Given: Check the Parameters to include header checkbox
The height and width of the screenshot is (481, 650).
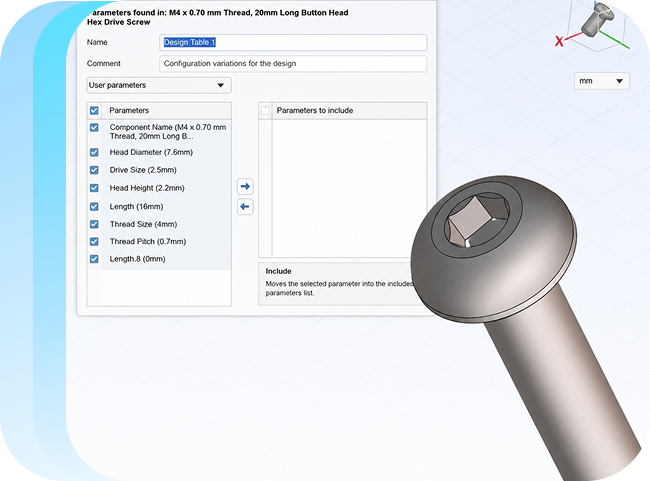Looking at the screenshot, I should [265, 111].
